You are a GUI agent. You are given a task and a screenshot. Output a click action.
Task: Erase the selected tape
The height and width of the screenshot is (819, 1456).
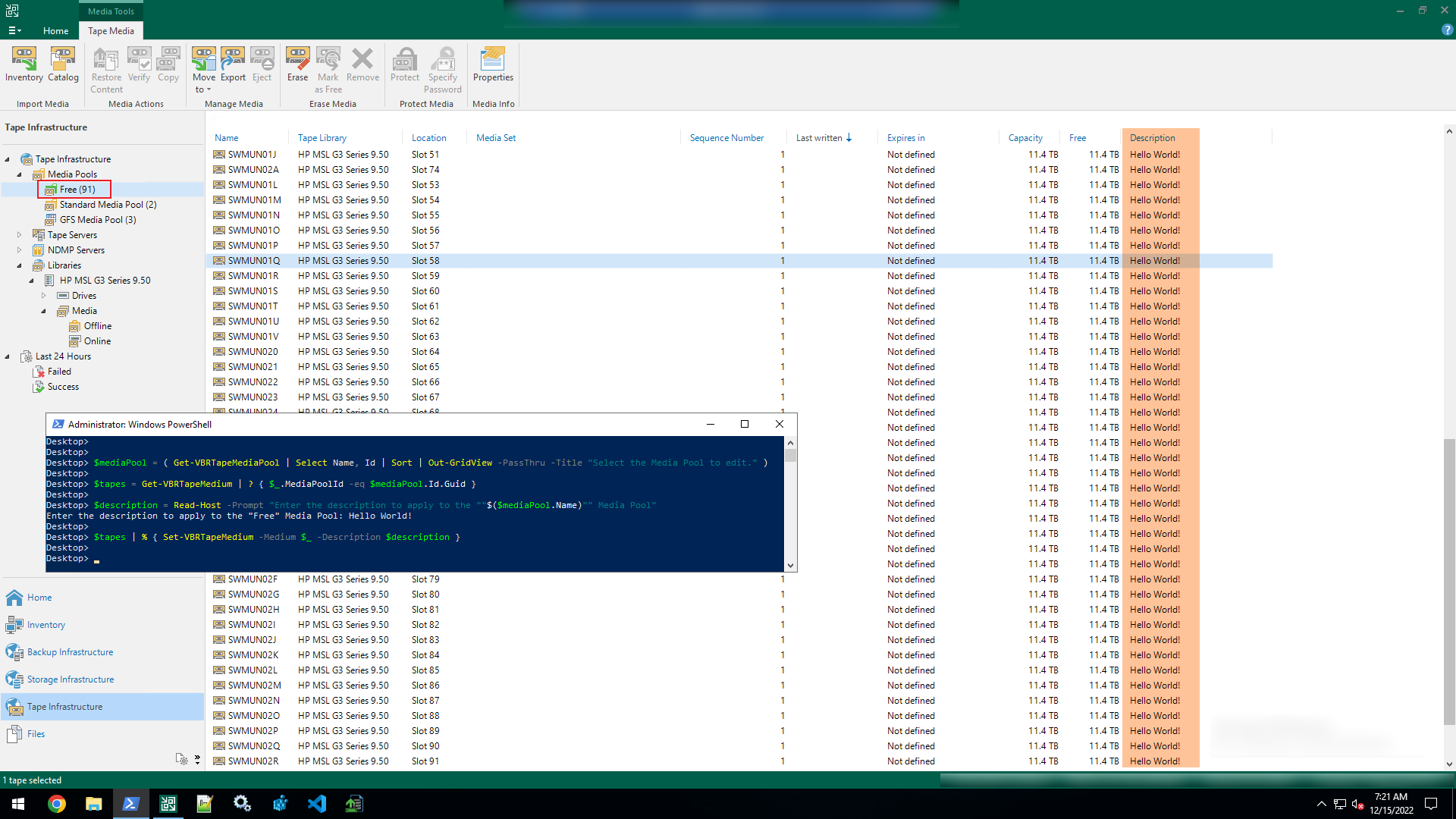pyautogui.click(x=297, y=67)
